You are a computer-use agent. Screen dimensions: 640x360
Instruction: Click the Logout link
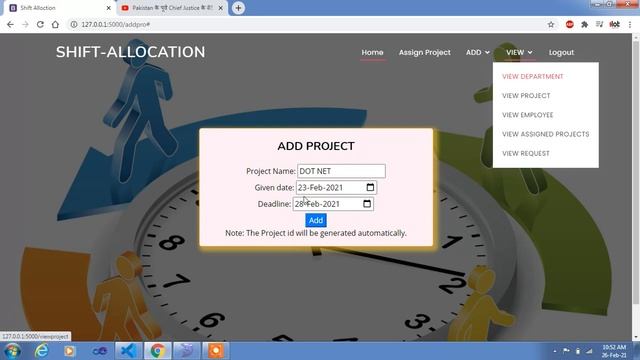coord(561,52)
